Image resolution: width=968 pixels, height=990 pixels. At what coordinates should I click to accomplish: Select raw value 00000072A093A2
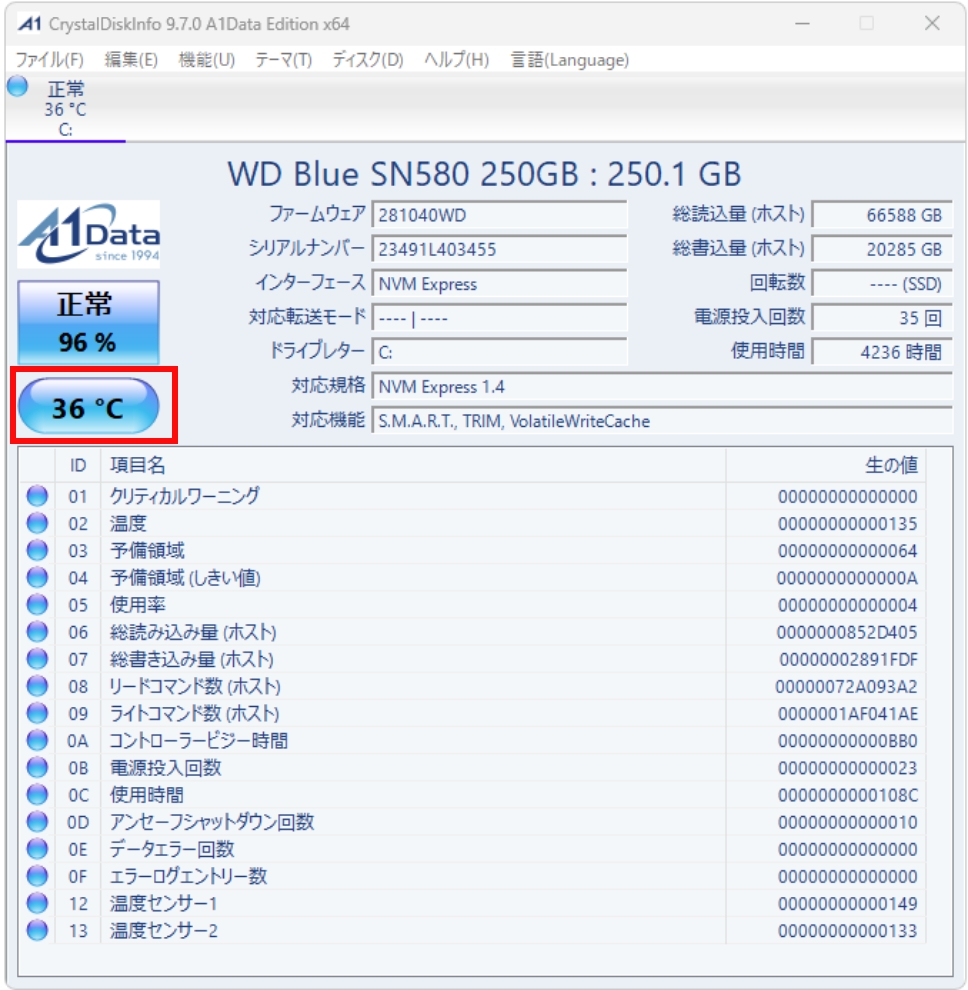[847, 687]
